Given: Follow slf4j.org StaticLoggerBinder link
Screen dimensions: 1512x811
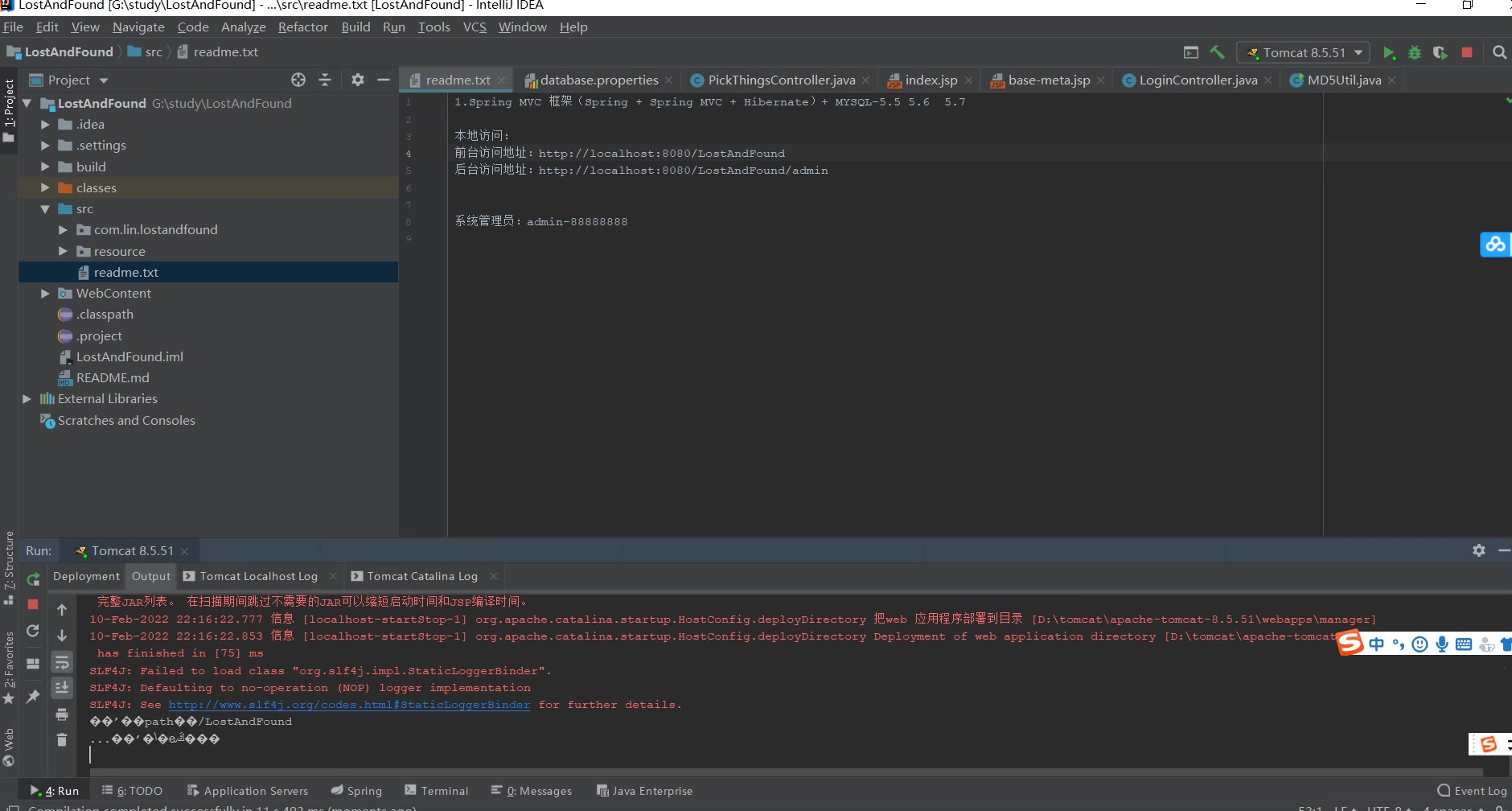Looking at the screenshot, I should pos(349,705).
